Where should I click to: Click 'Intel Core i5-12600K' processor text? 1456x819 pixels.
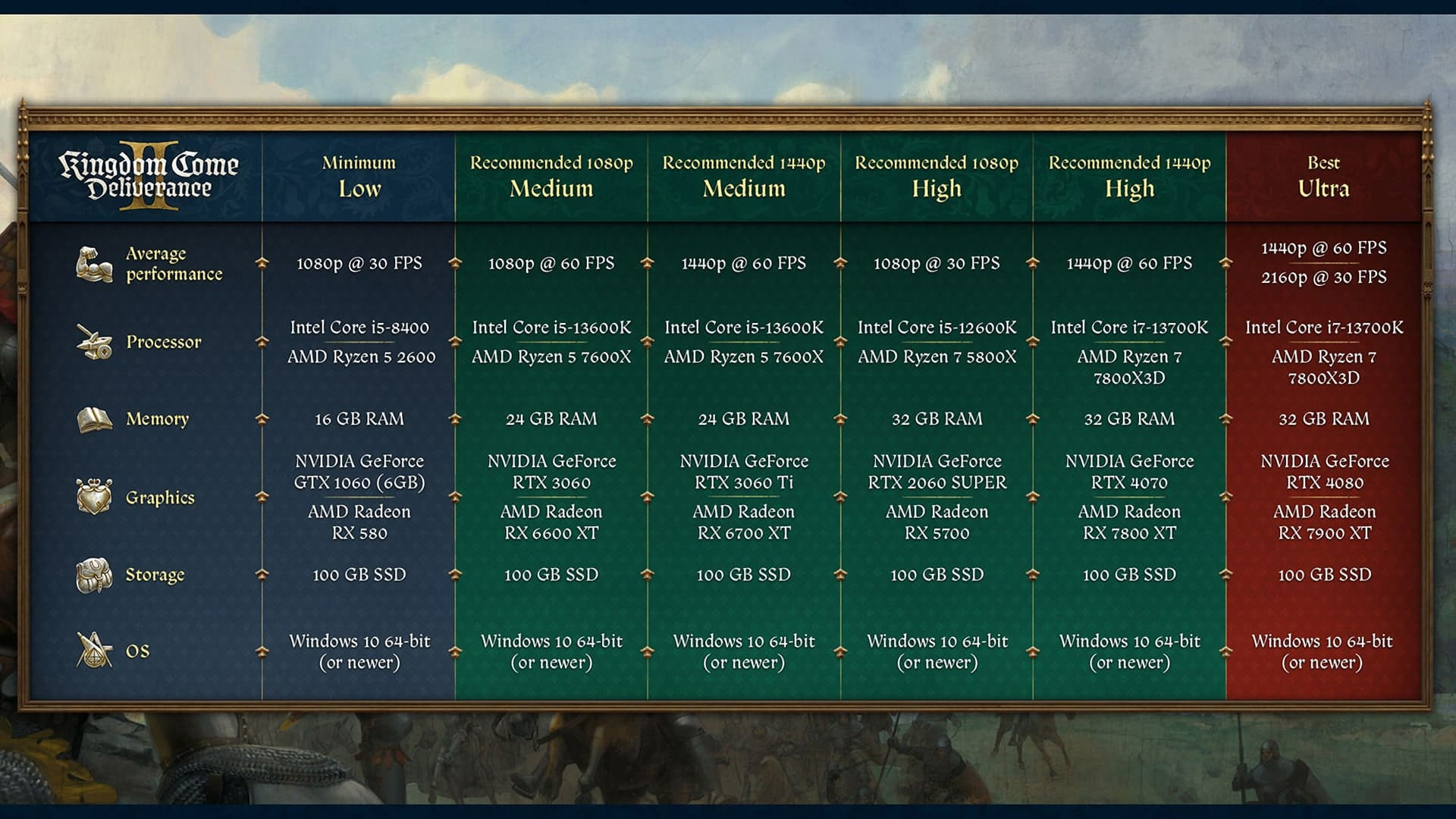[937, 328]
